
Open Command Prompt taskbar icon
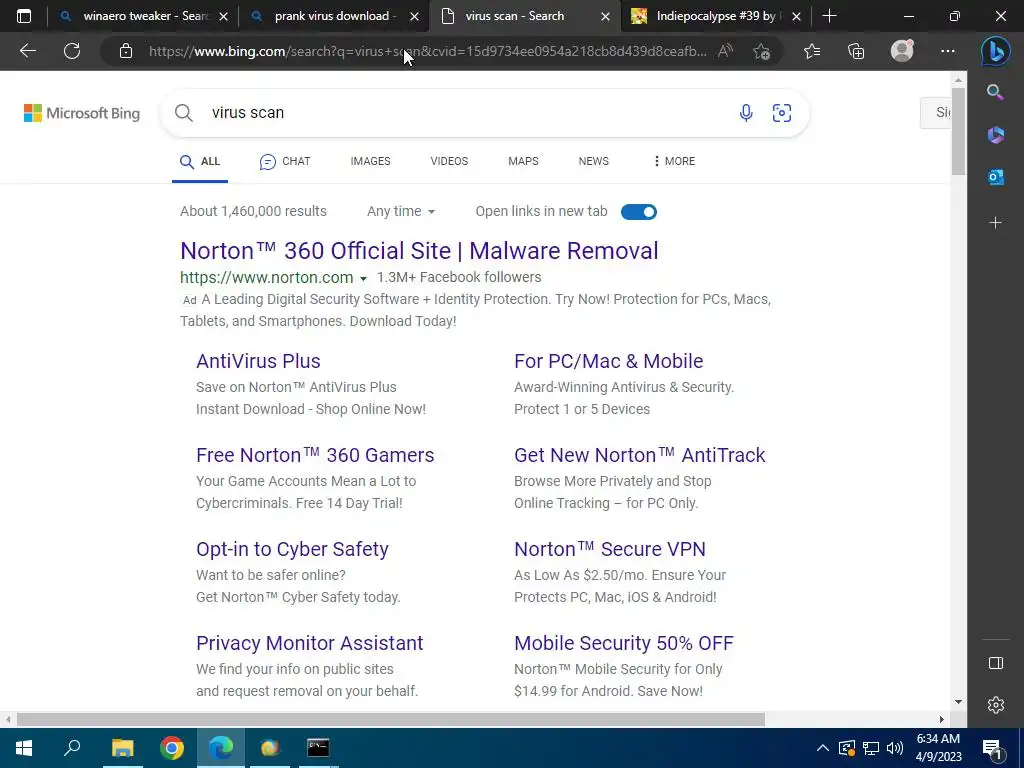(318, 748)
